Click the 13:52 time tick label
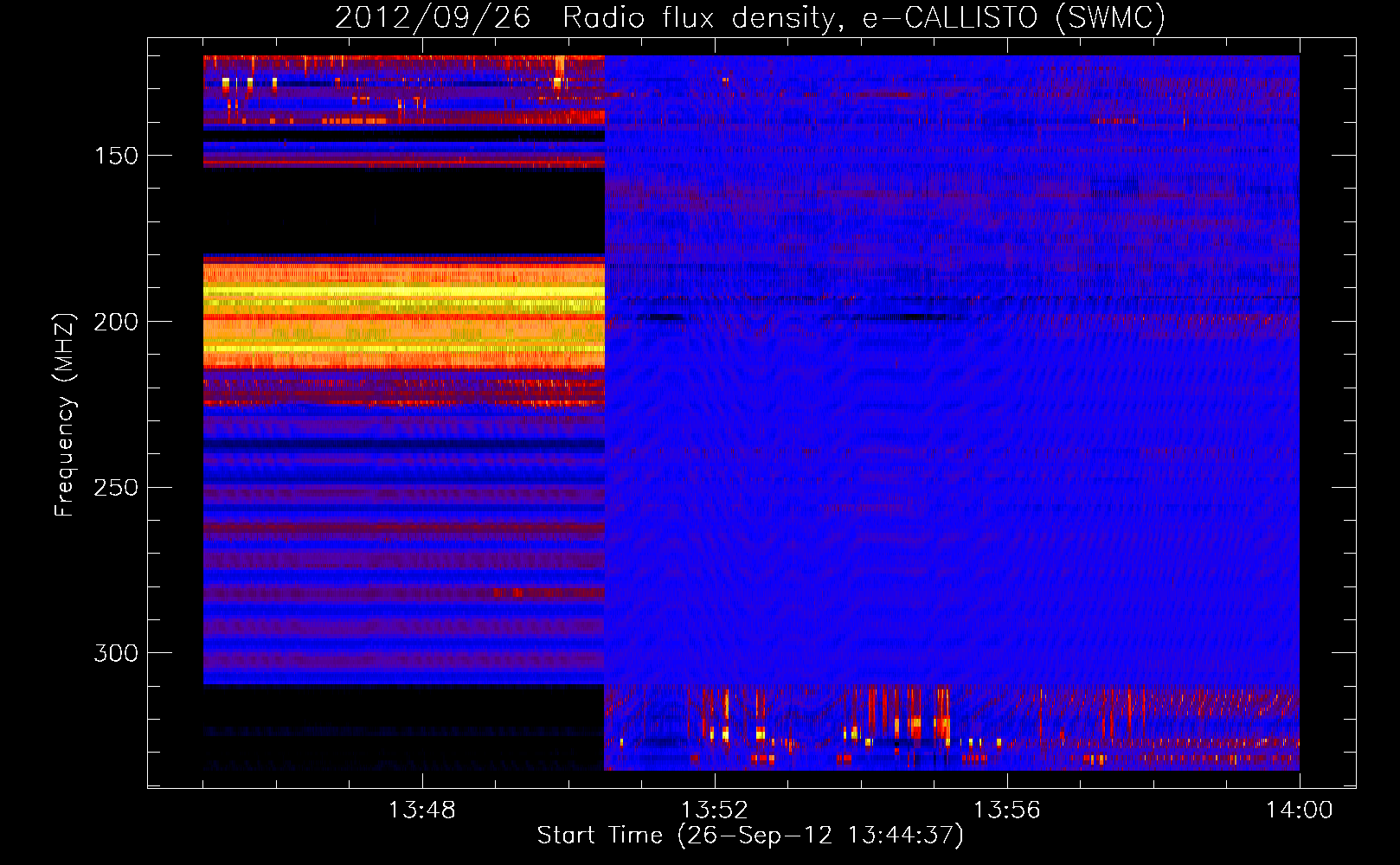Image resolution: width=1400 pixels, height=865 pixels. point(714,811)
